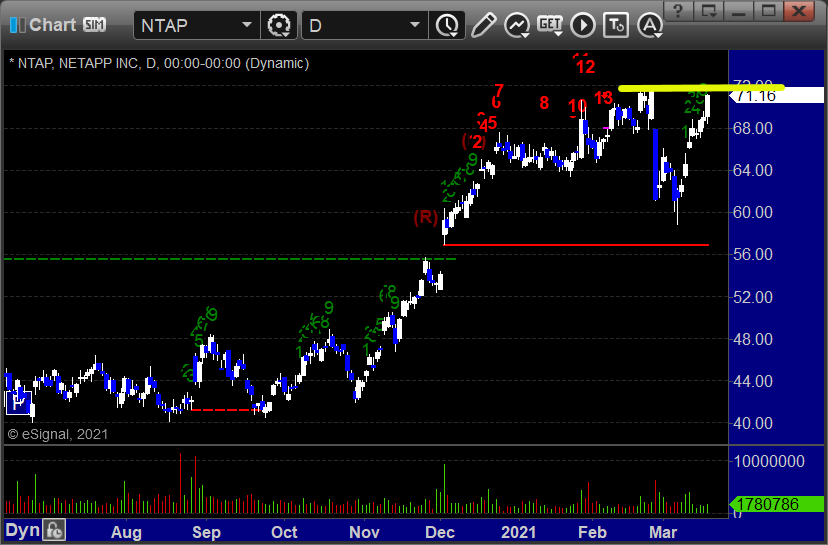Open the circled A alerts icon

tap(650, 25)
